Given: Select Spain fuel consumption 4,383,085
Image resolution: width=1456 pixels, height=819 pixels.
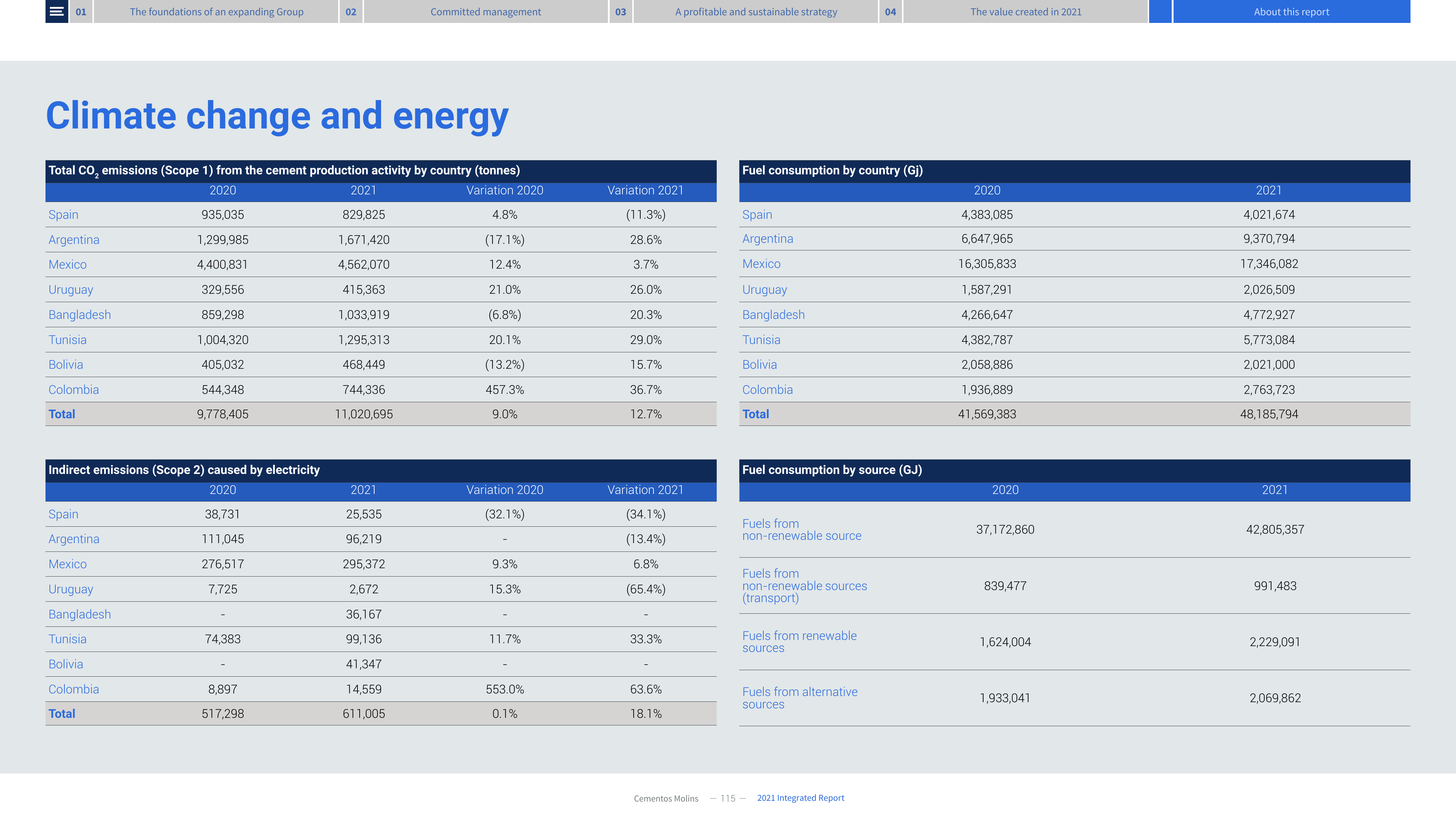Looking at the screenshot, I should pyautogui.click(x=987, y=215).
